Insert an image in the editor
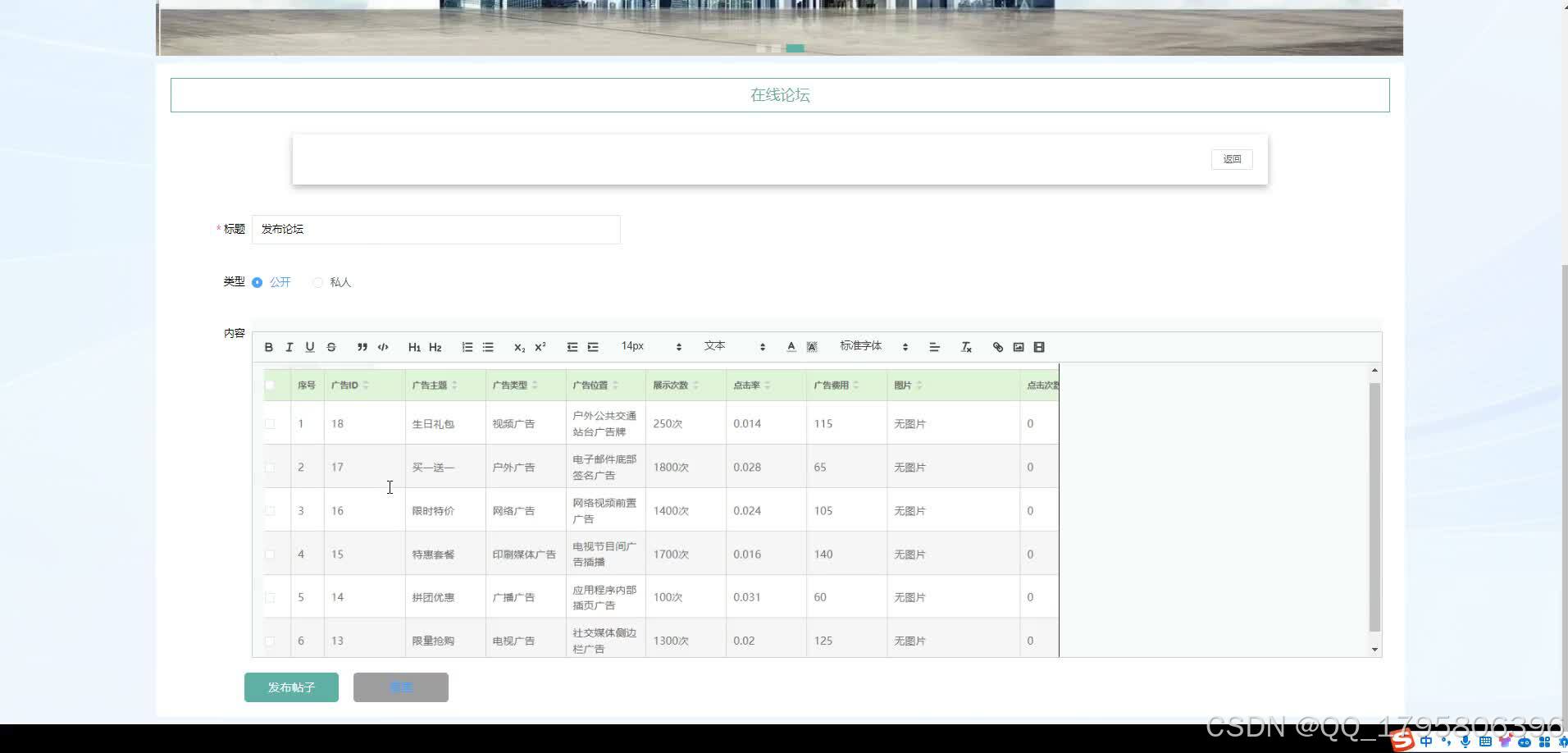The width and height of the screenshot is (1568, 753). (x=1019, y=347)
